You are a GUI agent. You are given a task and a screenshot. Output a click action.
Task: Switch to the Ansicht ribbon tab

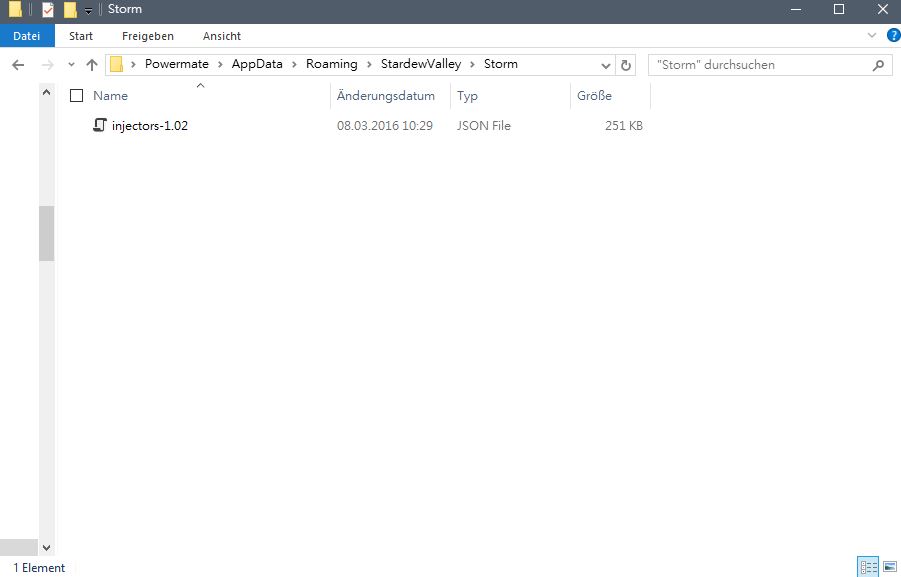[x=221, y=35]
